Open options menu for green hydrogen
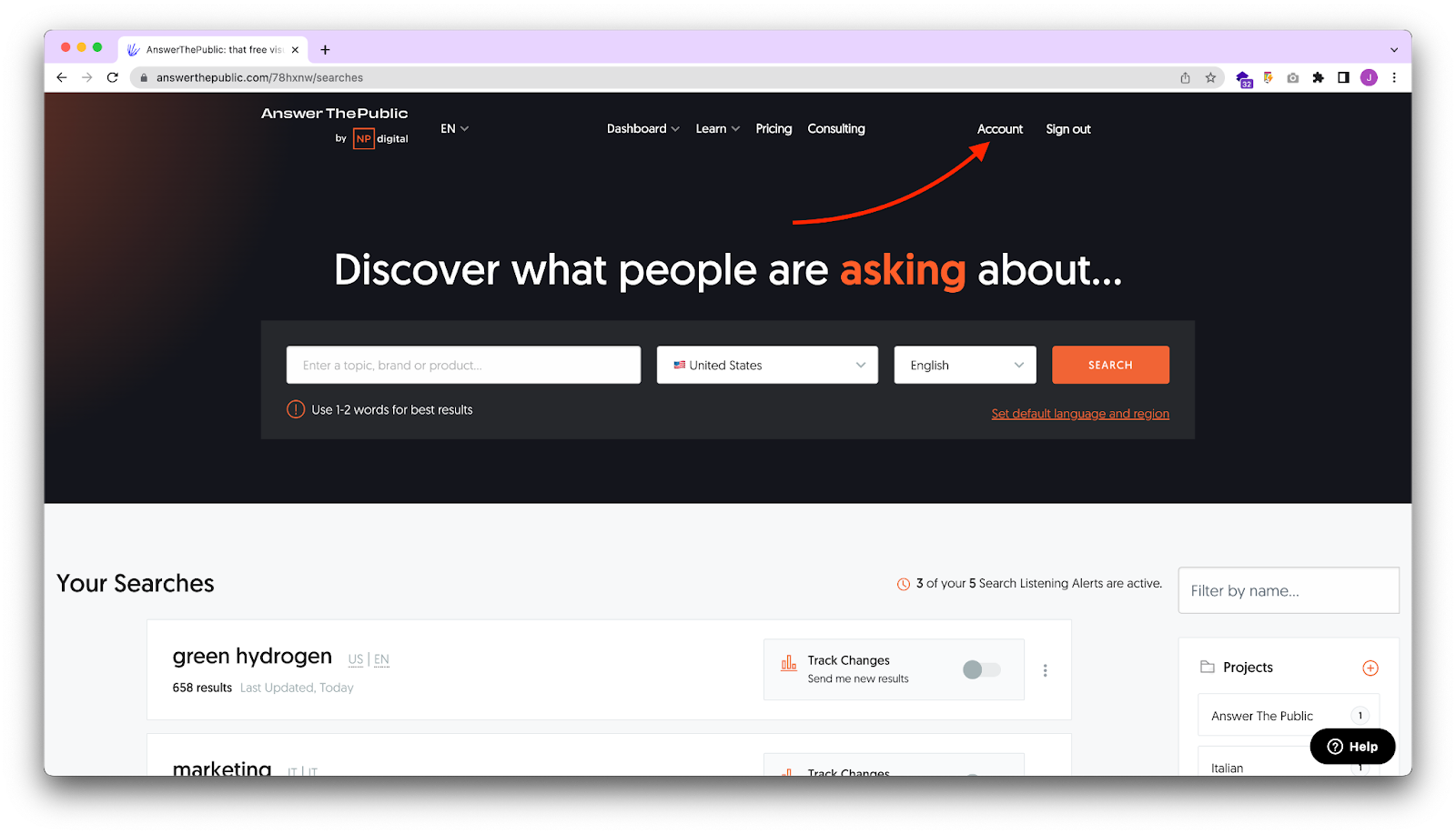Viewport: 1456px width, 834px height. pyautogui.click(x=1045, y=670)
